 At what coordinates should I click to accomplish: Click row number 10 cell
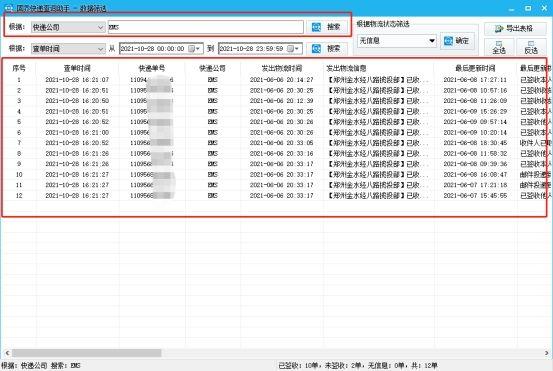pyautogui.click(x=19, y=174)
